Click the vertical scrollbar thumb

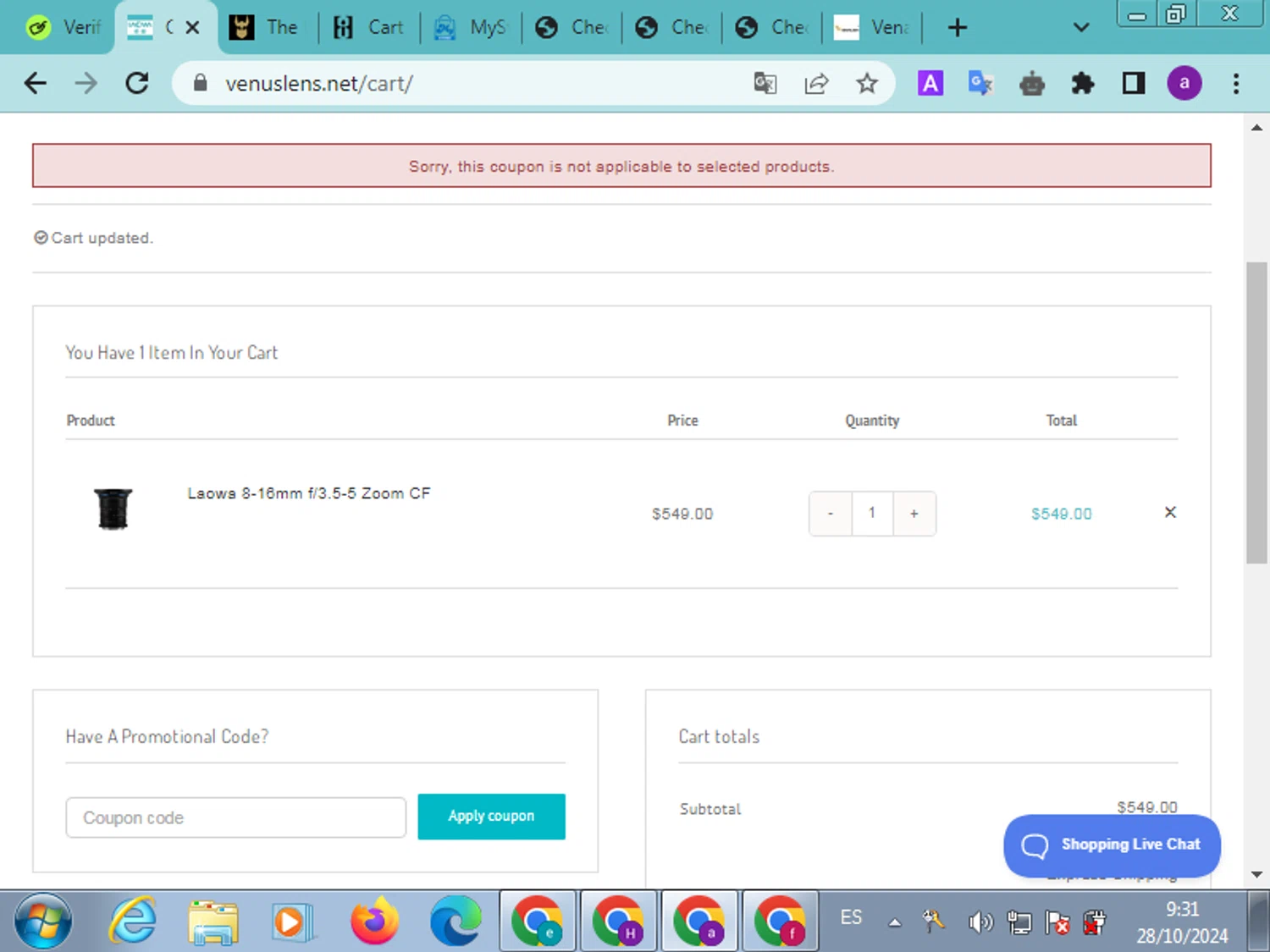pos(1256,413)
